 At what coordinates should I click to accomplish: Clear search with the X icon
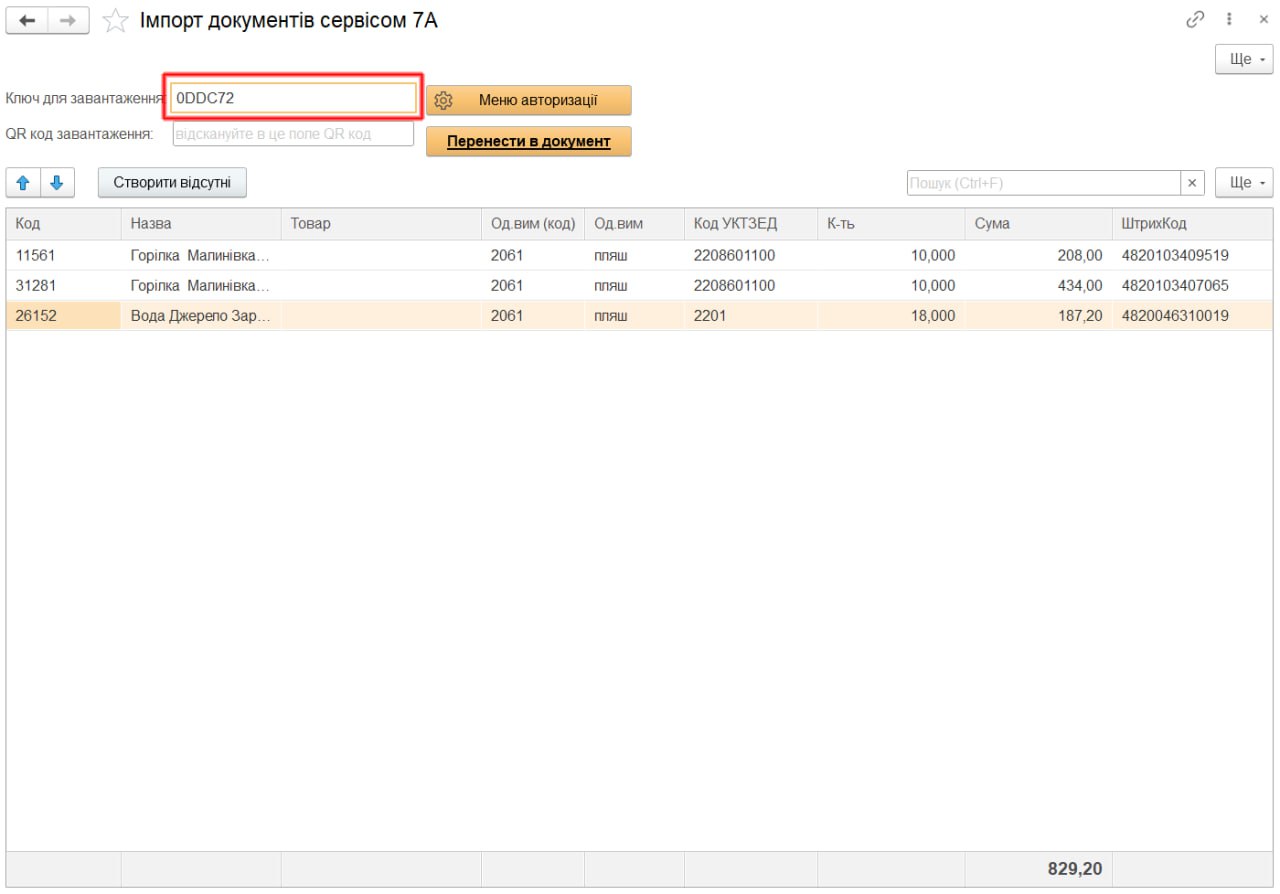[1192, 183]
